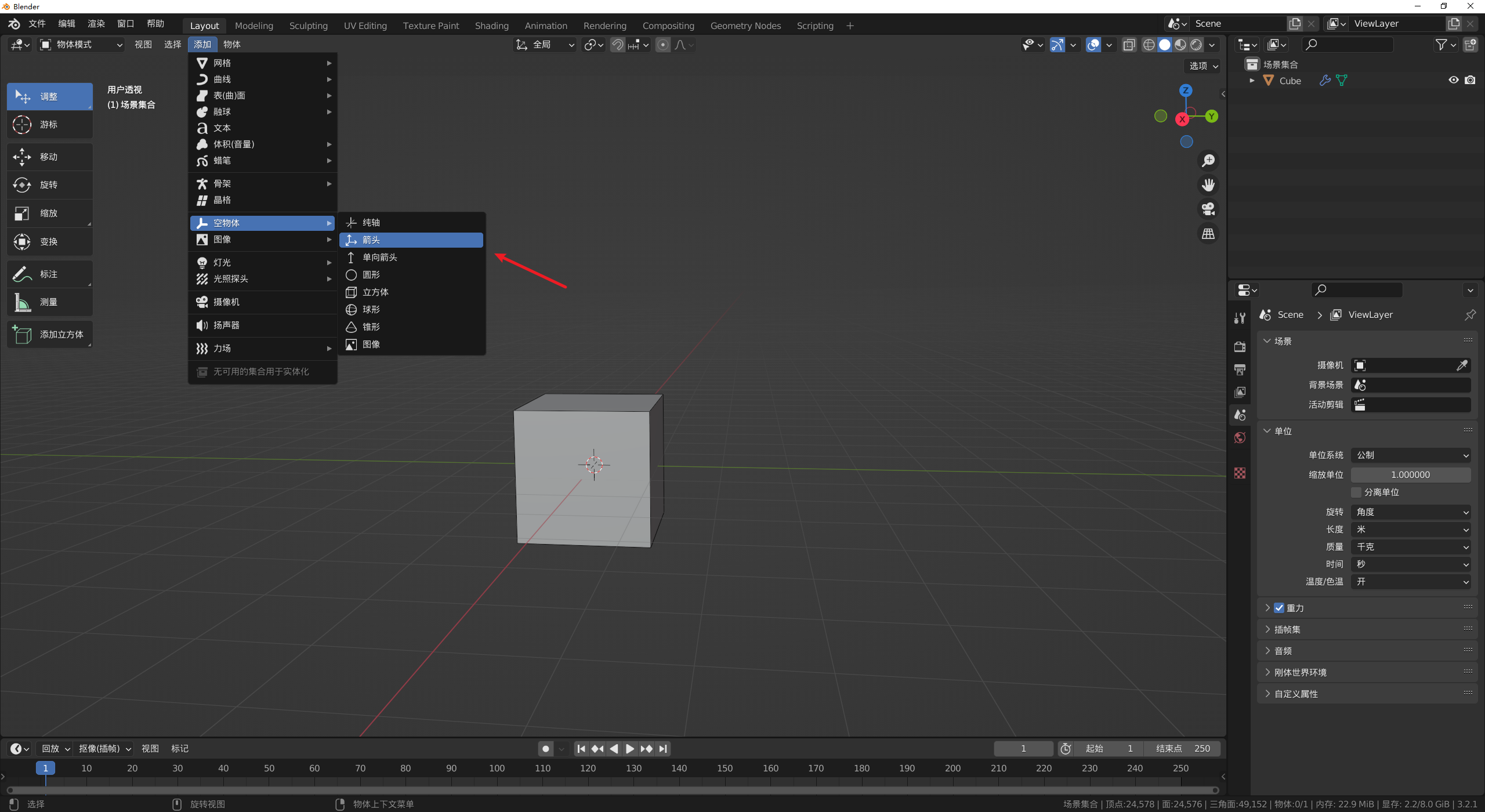
Task: Switch to perspective/orthographic grid icon
Action: [1208, 234]
